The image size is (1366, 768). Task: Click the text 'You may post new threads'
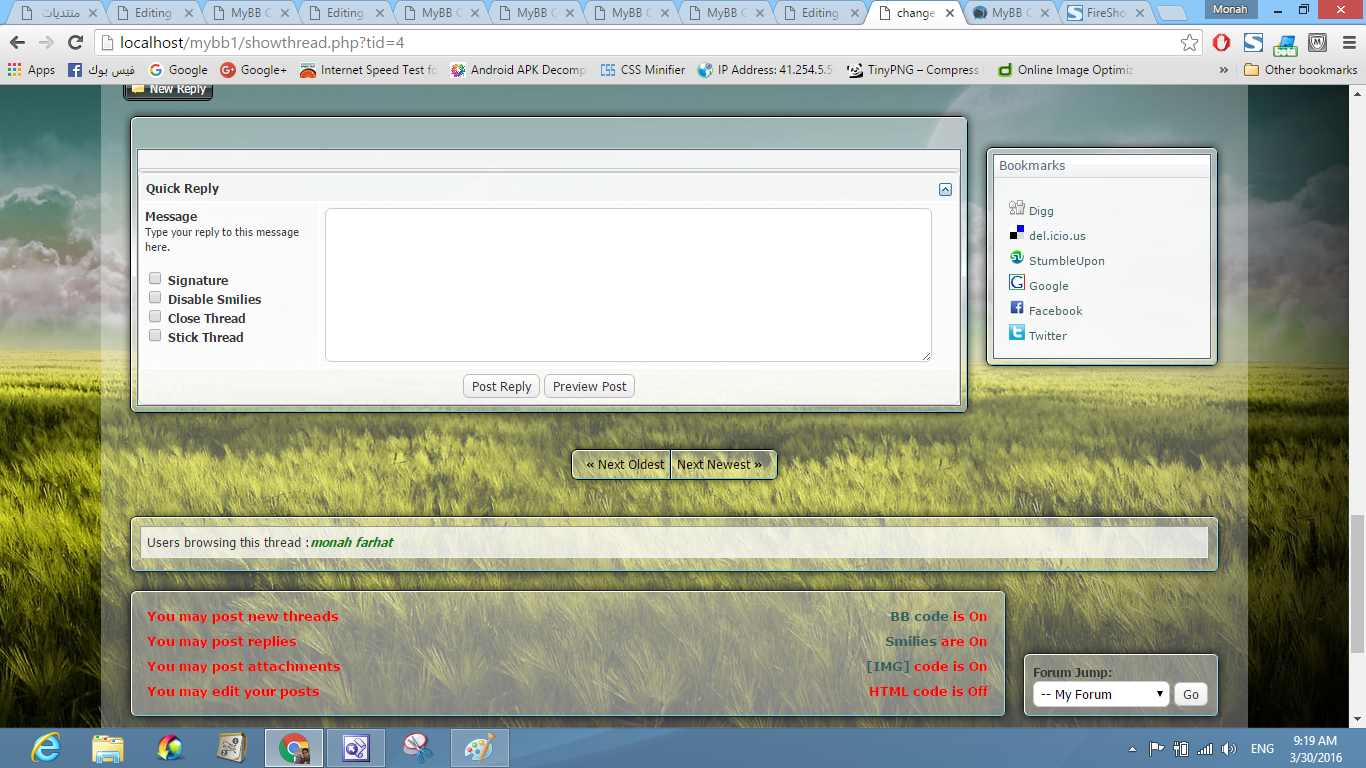coord(243,617)
